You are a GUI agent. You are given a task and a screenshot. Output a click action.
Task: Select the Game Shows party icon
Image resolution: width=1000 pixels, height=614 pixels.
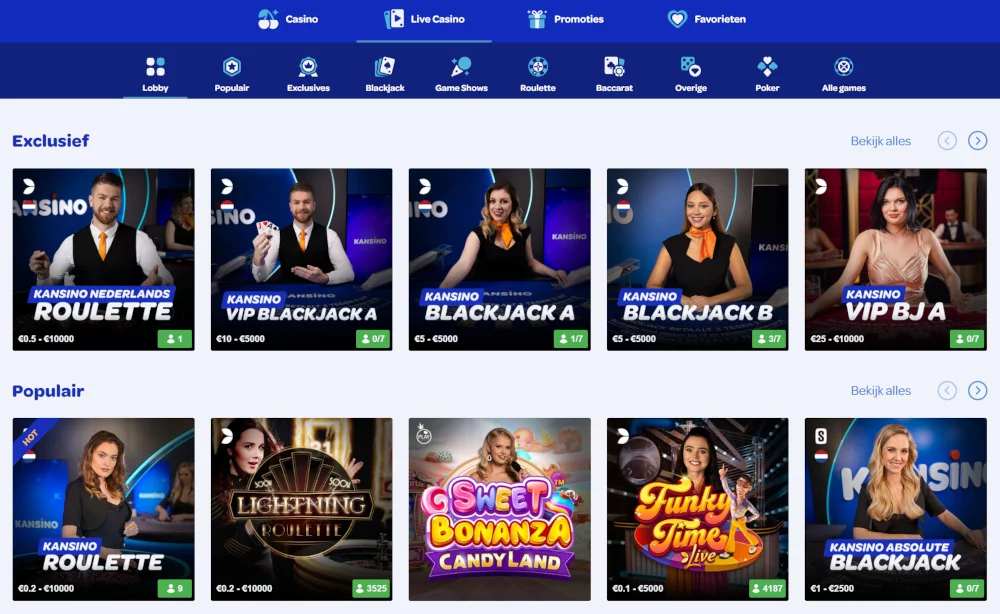click(461, 66)
